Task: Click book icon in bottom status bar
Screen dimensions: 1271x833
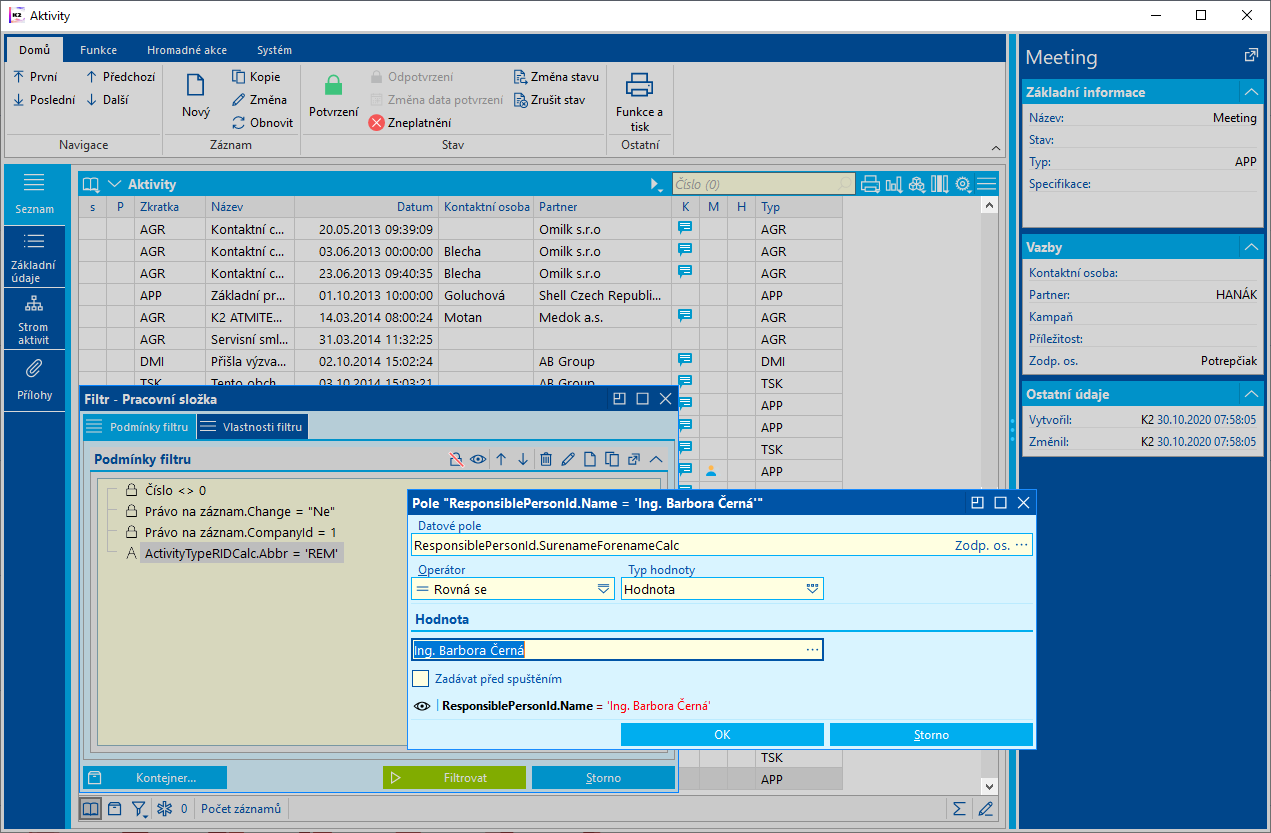Action: click(x=90, y=808)
